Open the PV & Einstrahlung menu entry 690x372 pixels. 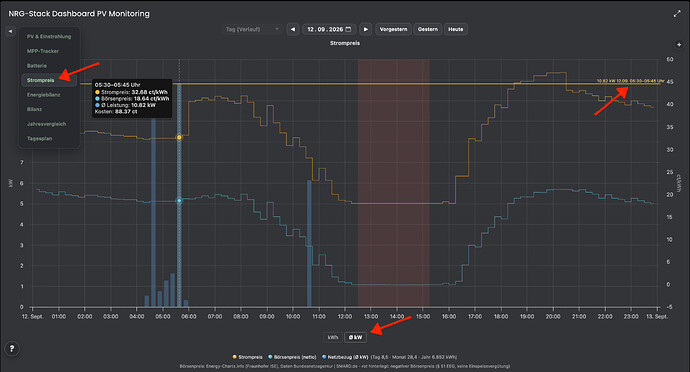pos(49,37)
